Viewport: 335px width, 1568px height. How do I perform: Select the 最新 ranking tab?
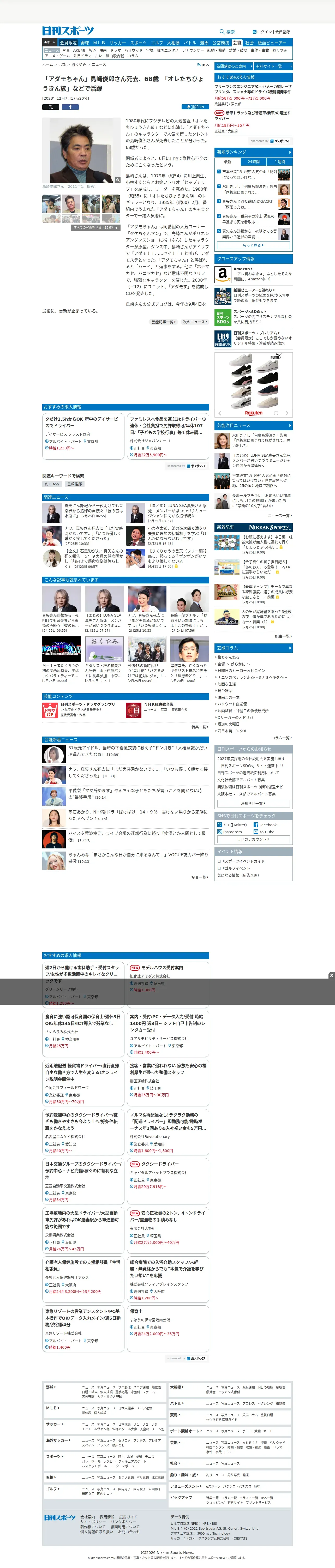227,162
